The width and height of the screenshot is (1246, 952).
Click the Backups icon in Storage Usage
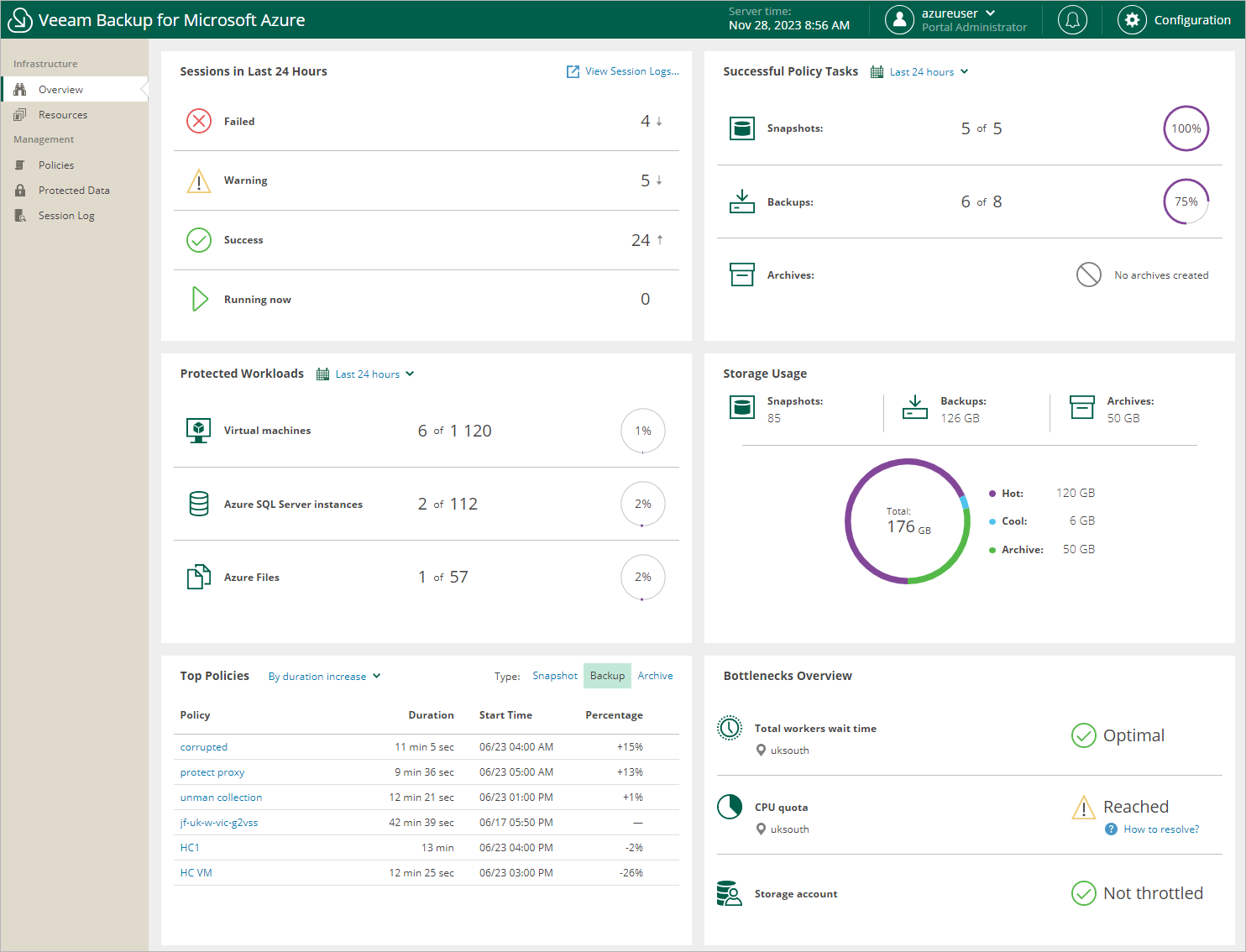pyautogui.click(x=915, y=407)
